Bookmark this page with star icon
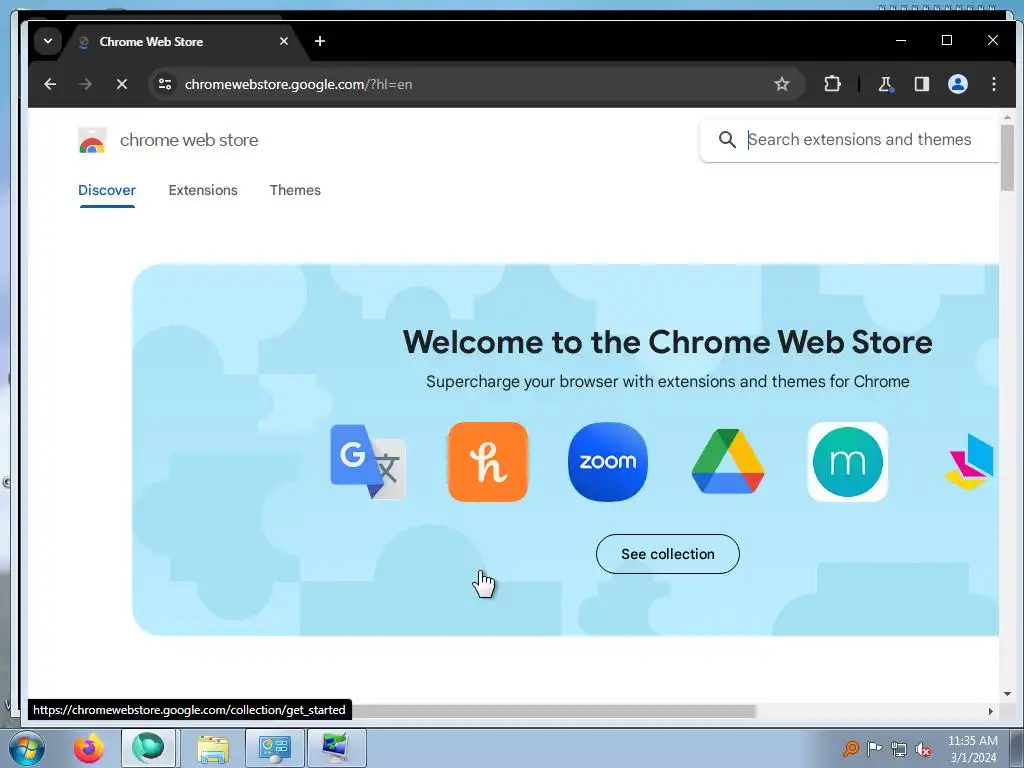 tap(782, 84)
